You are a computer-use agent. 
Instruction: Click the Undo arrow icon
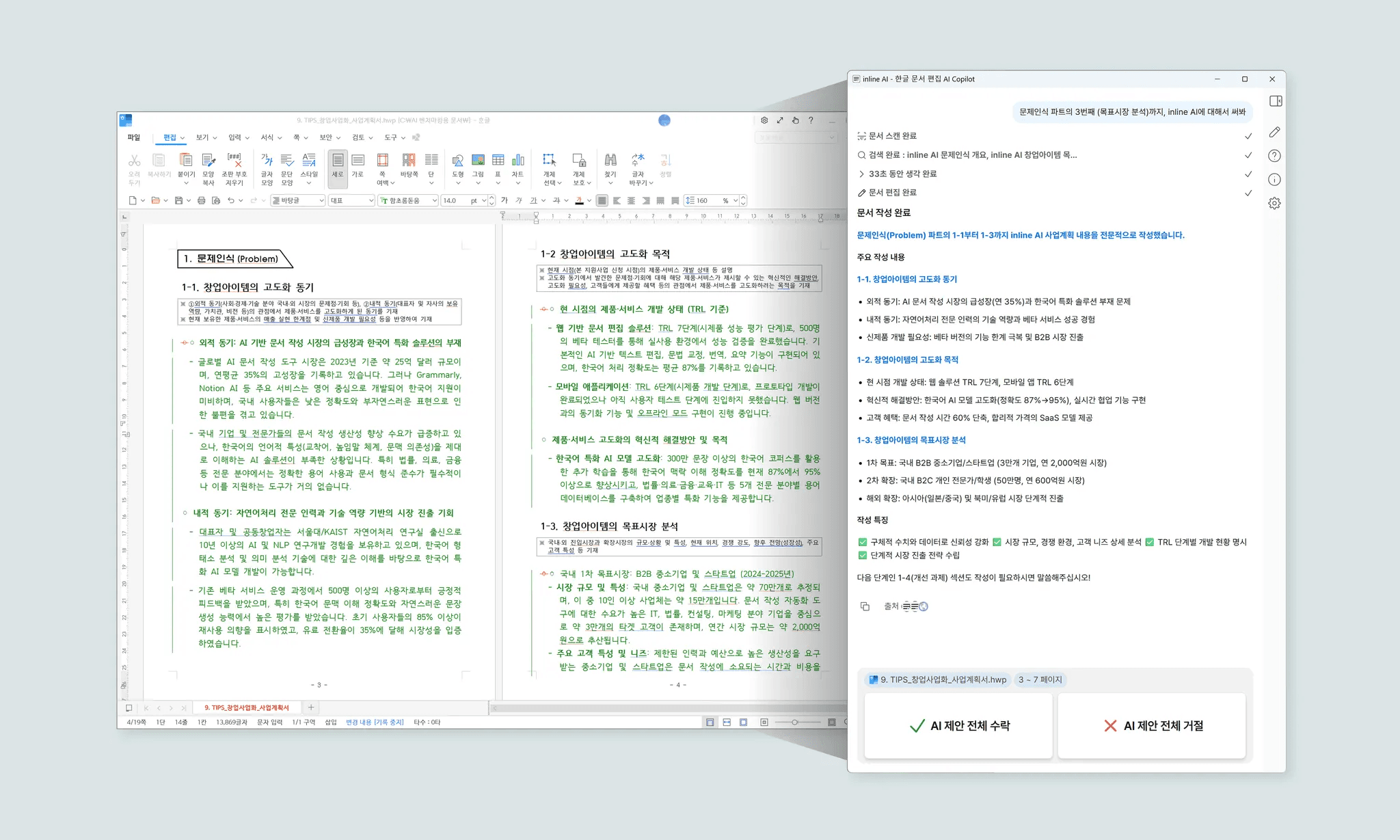[x=231, y=200]
